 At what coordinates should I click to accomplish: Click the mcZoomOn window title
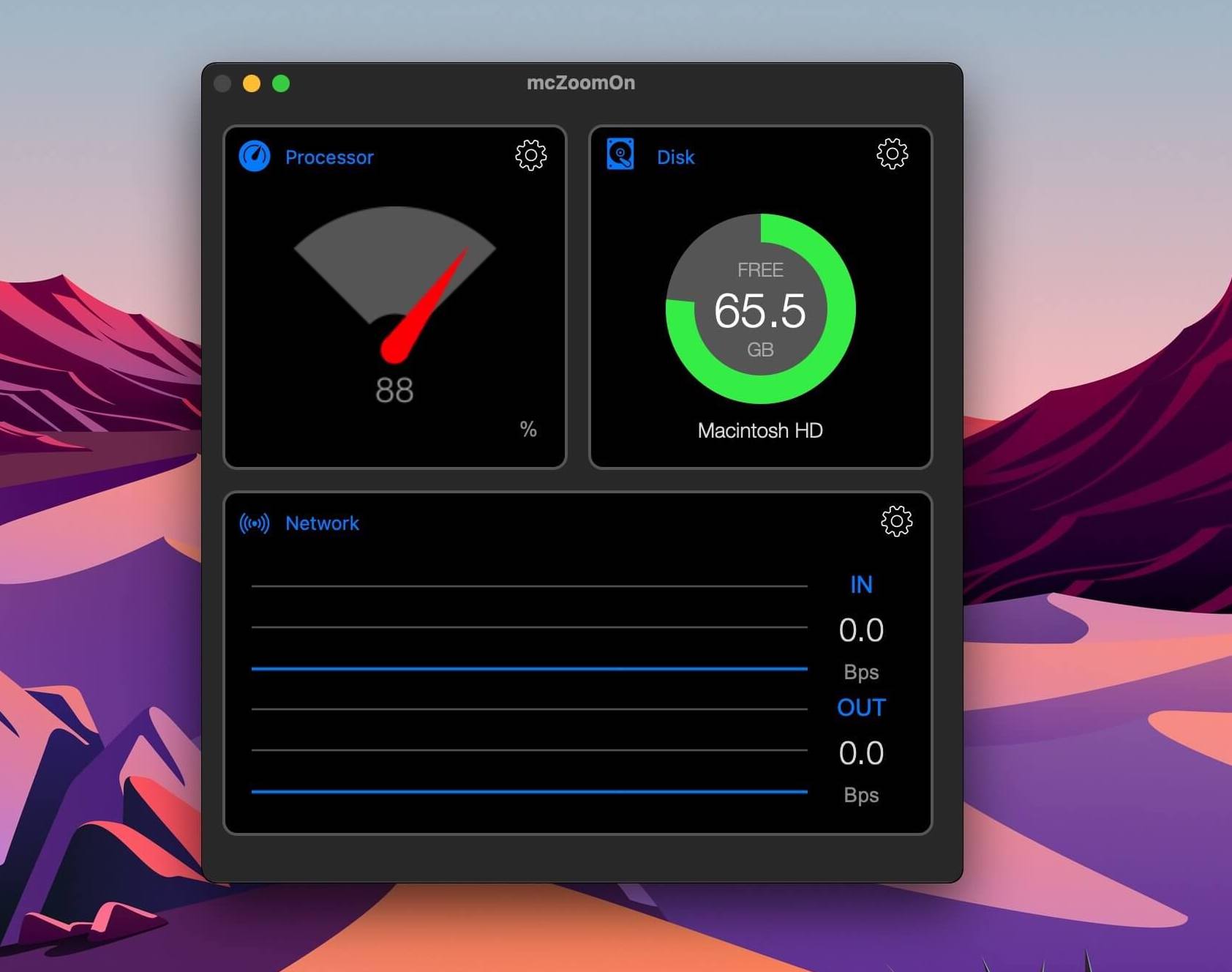point(581,83)
